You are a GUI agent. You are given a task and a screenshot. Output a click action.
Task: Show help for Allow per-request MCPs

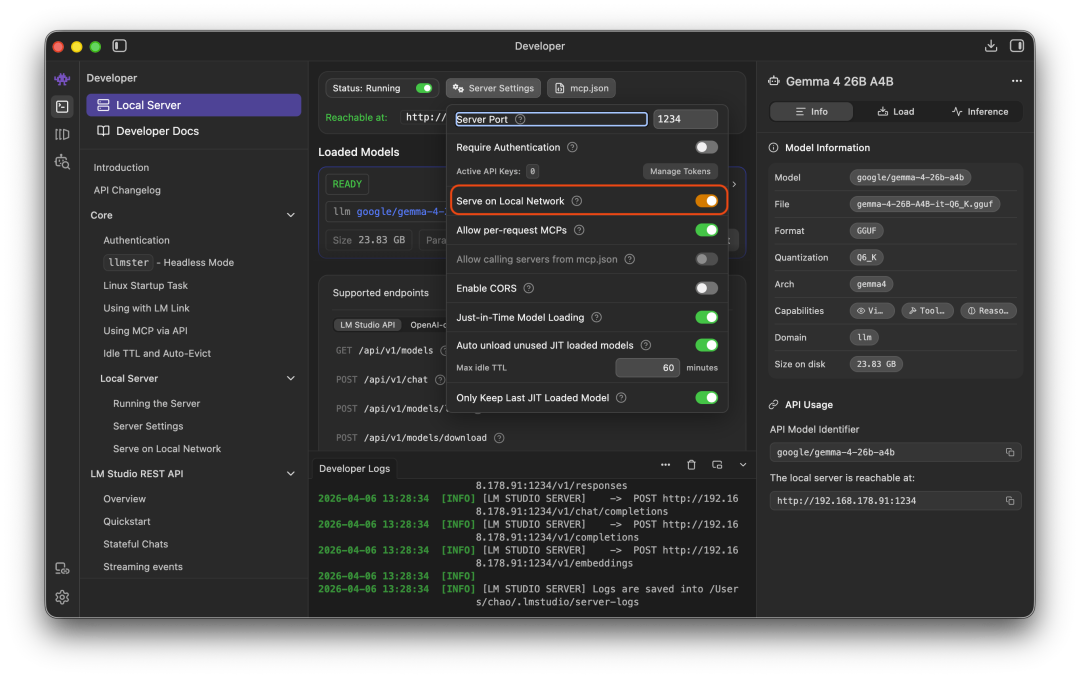579,230
